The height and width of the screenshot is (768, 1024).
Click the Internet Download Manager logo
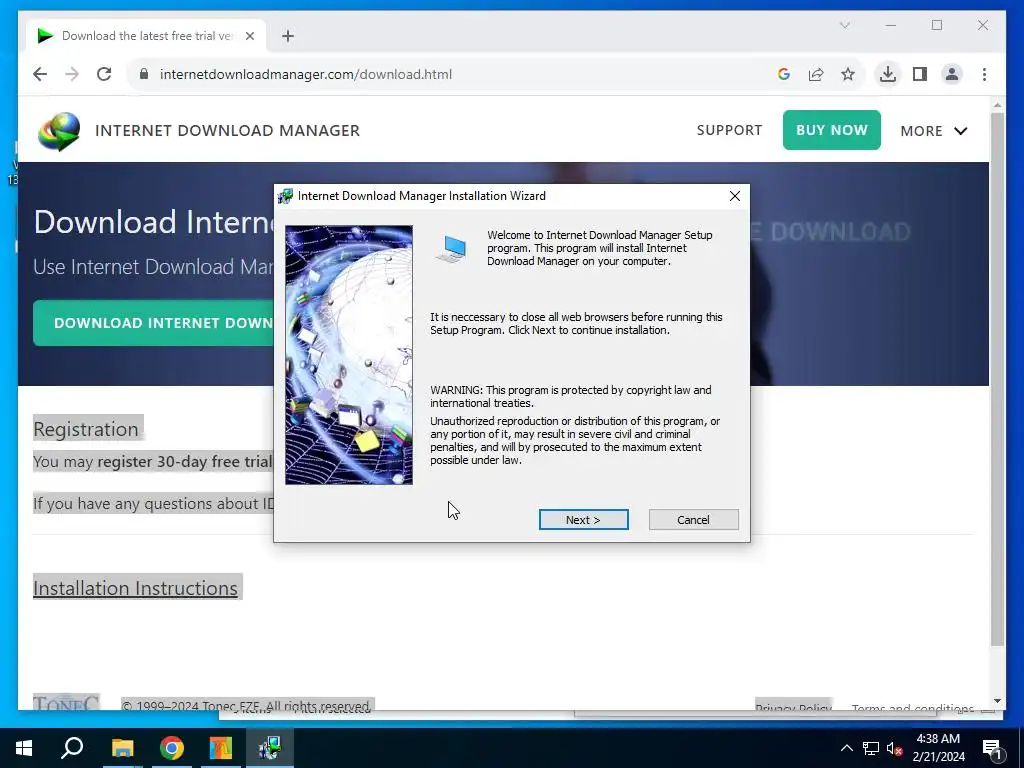59,131
